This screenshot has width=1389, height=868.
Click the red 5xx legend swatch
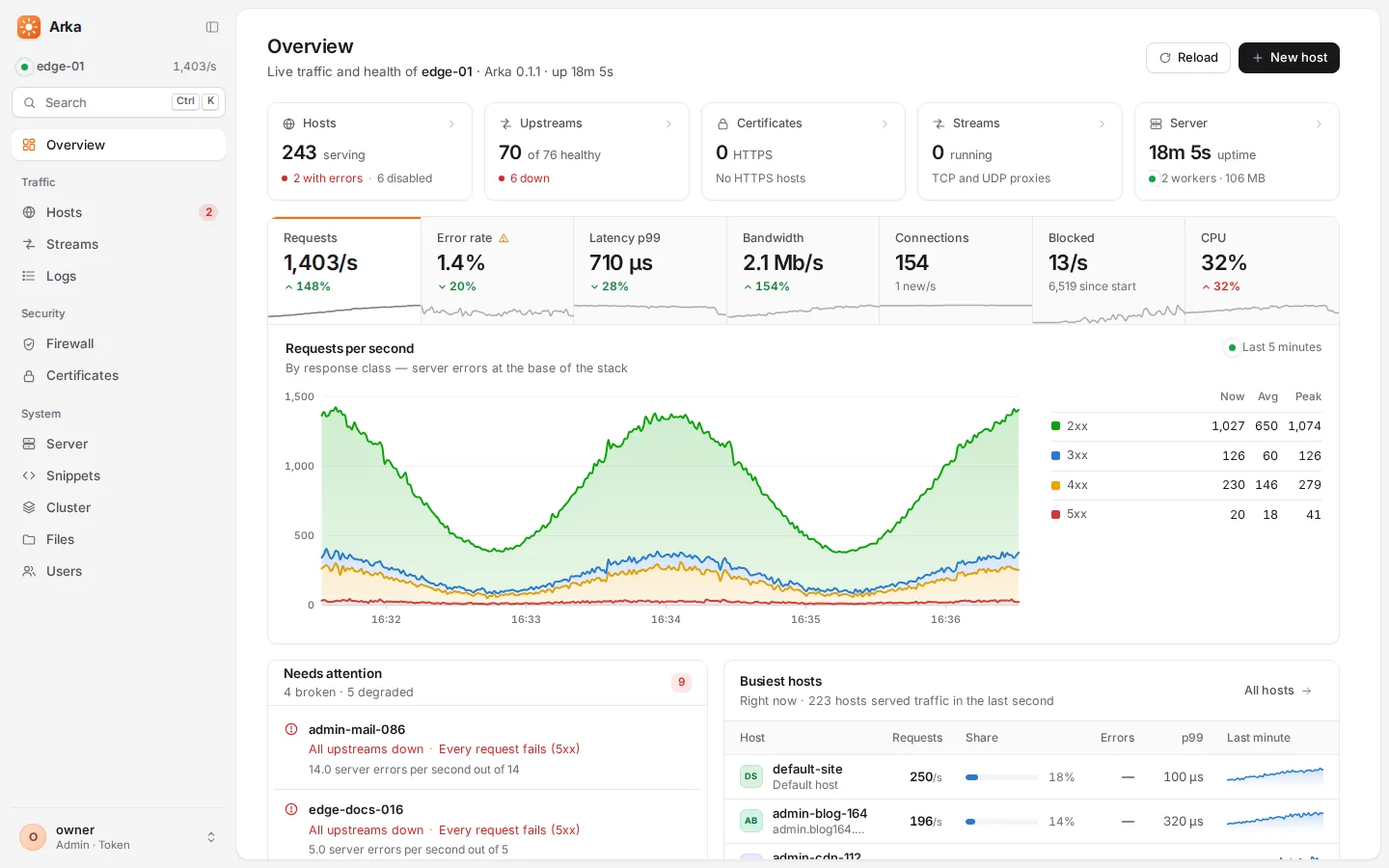(x=1055, y=514)
